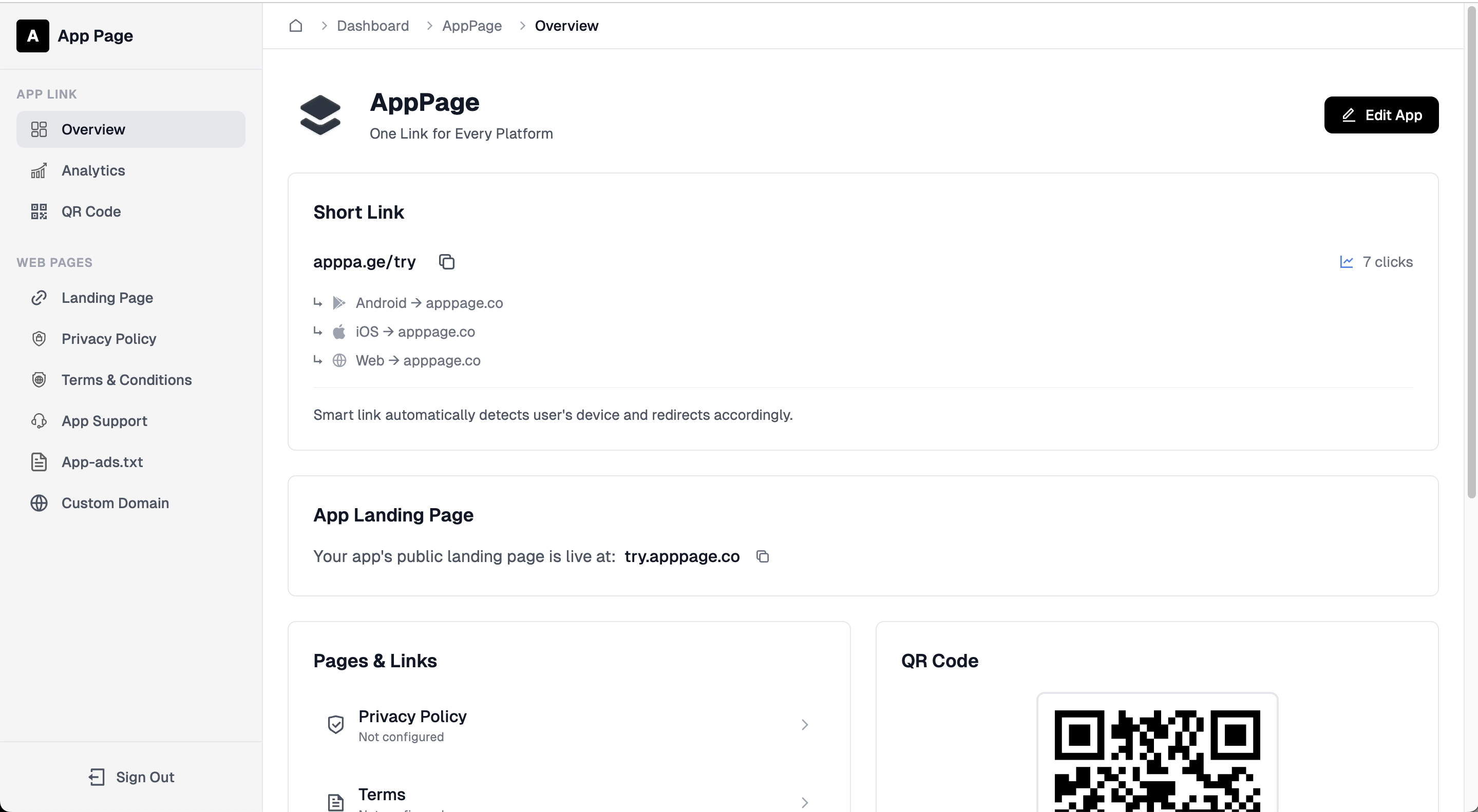The image size is (1478, 812).
Task: Copy the apppa.ge/try short link
Action: [446, 262]
